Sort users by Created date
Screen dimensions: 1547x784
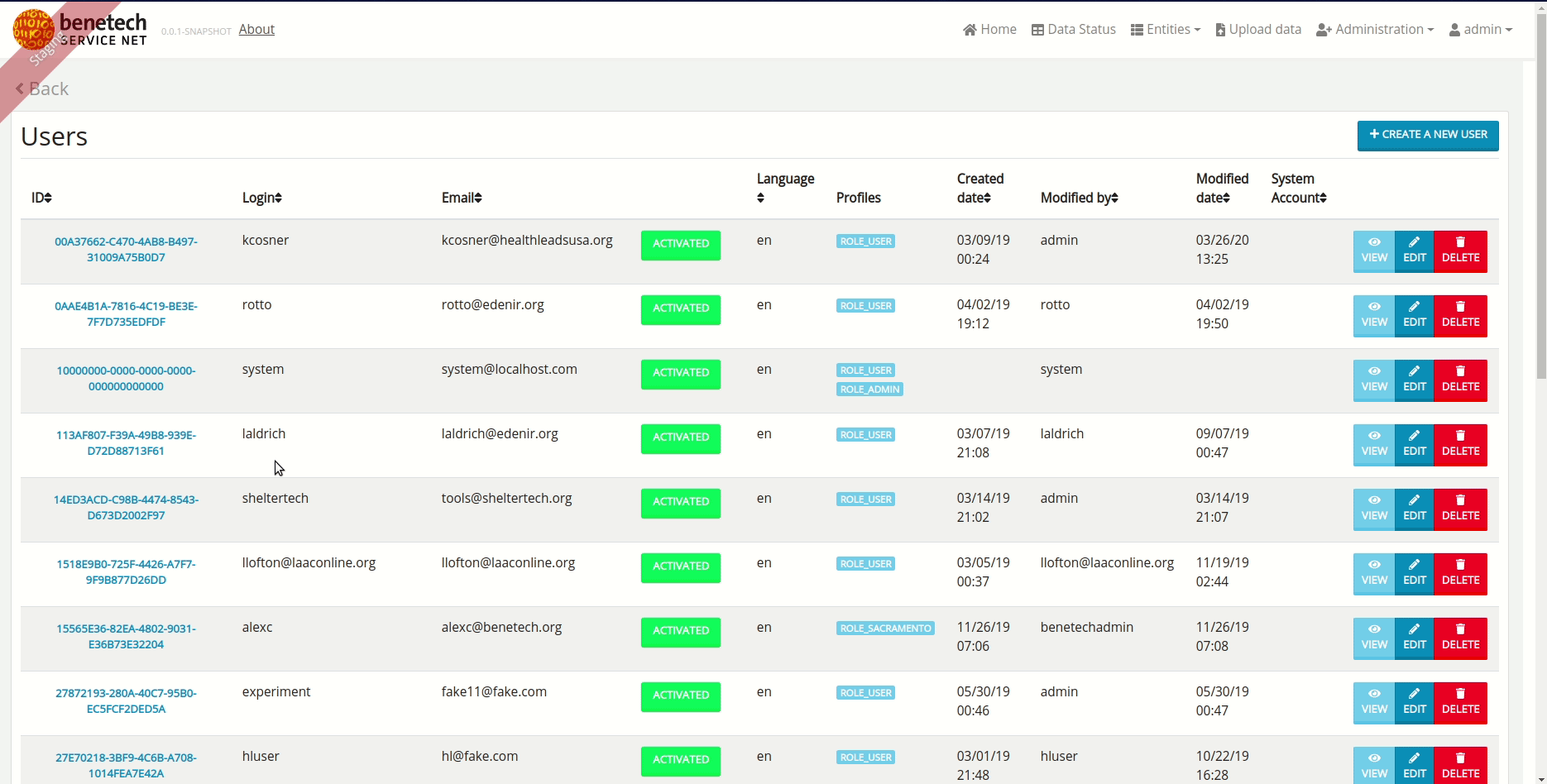click(981, 189)
